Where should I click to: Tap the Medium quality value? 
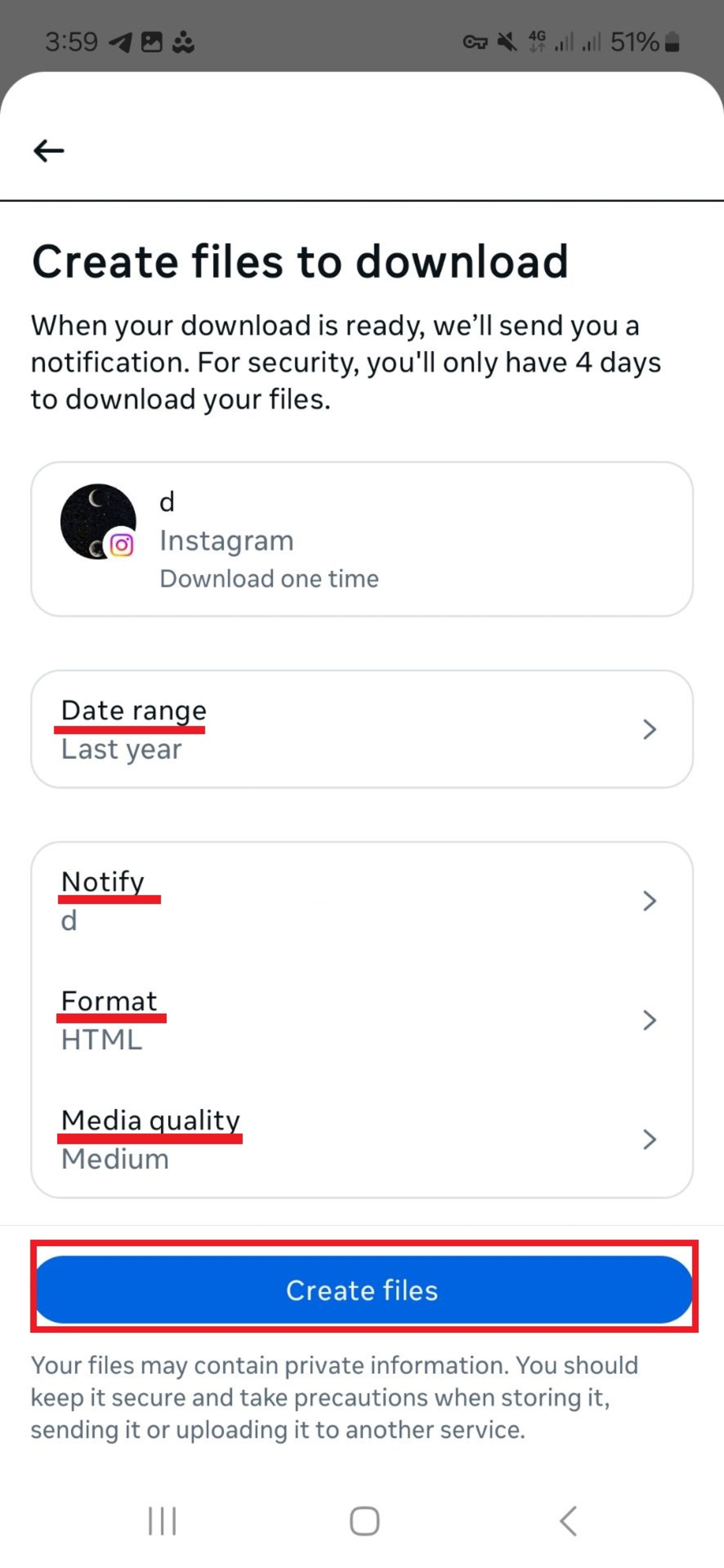(x=115, y=1159)
